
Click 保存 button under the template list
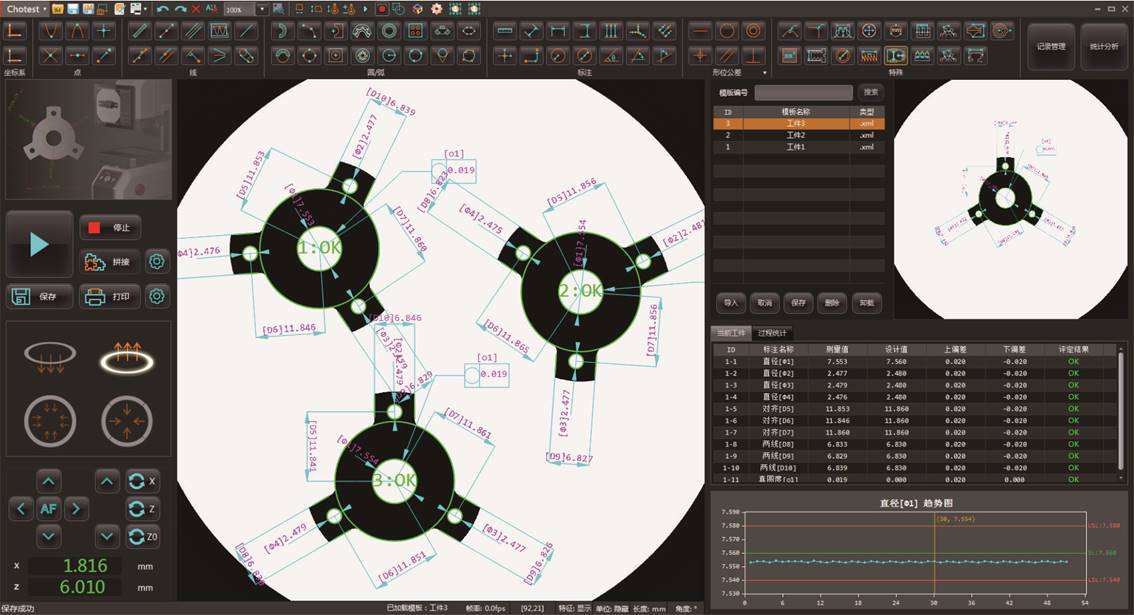[x=798, y=303]
